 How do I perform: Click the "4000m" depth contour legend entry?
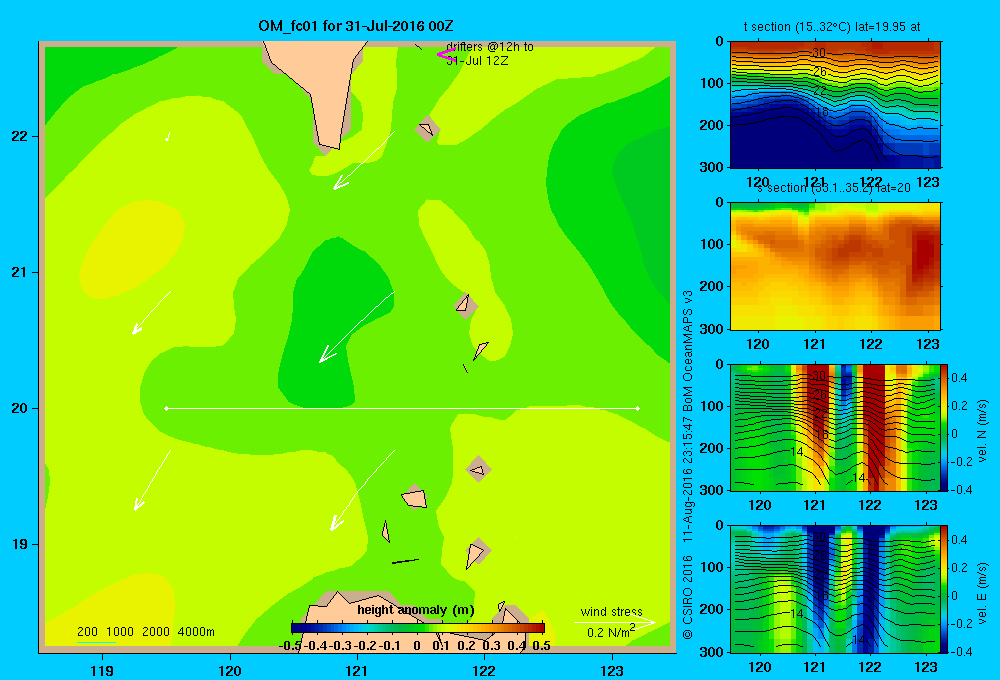[196, 632]
